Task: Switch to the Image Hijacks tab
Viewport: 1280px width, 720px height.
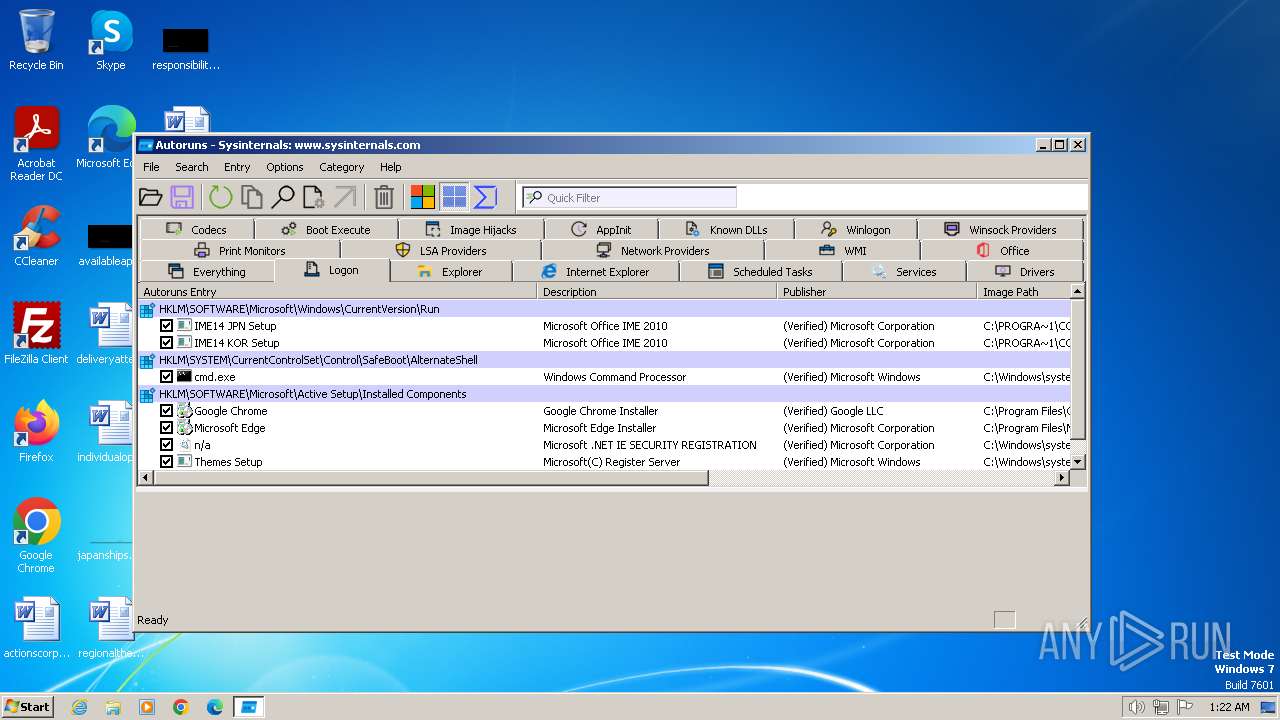Action: 471,229
